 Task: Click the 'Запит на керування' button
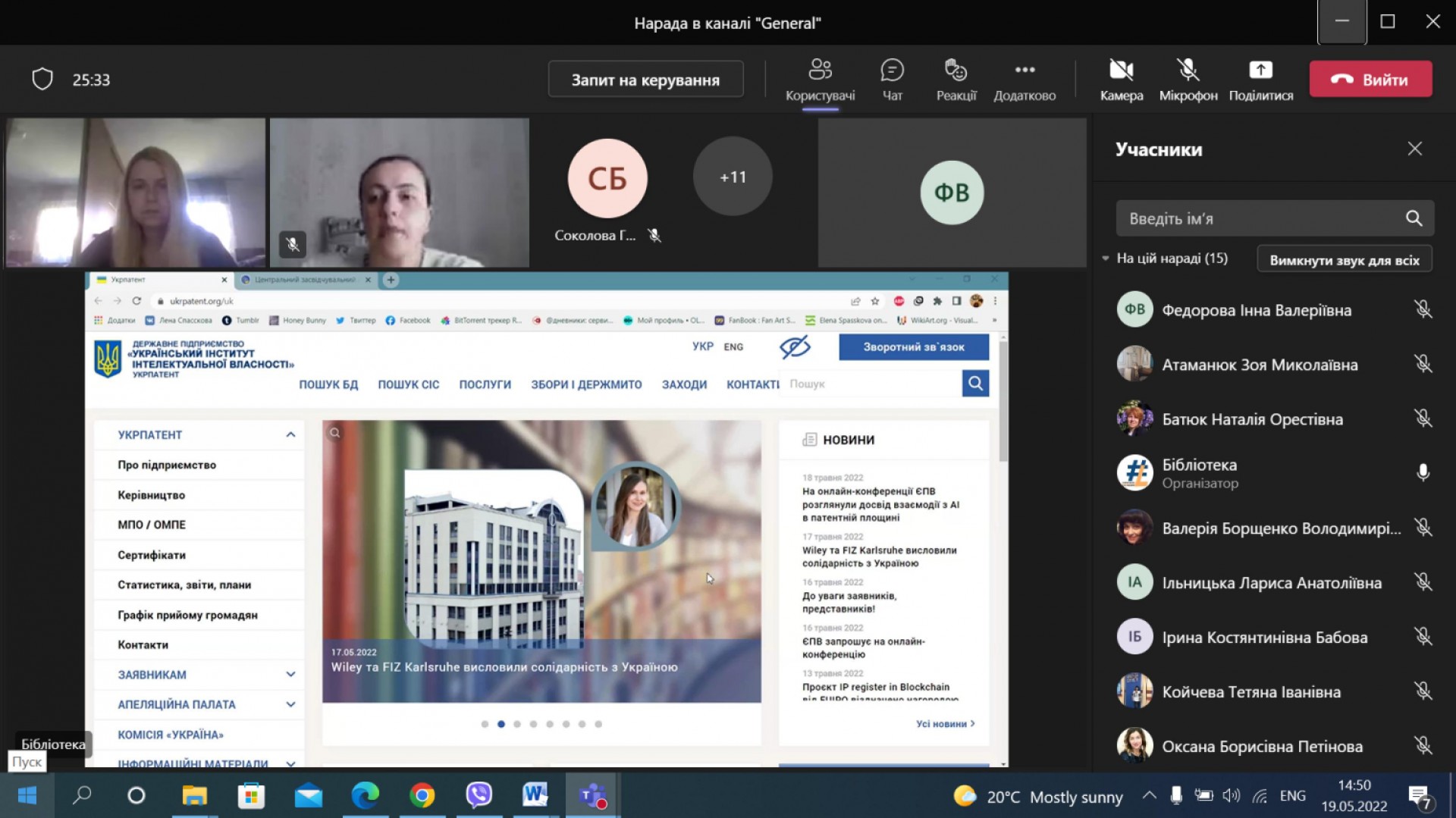[645, 80]
